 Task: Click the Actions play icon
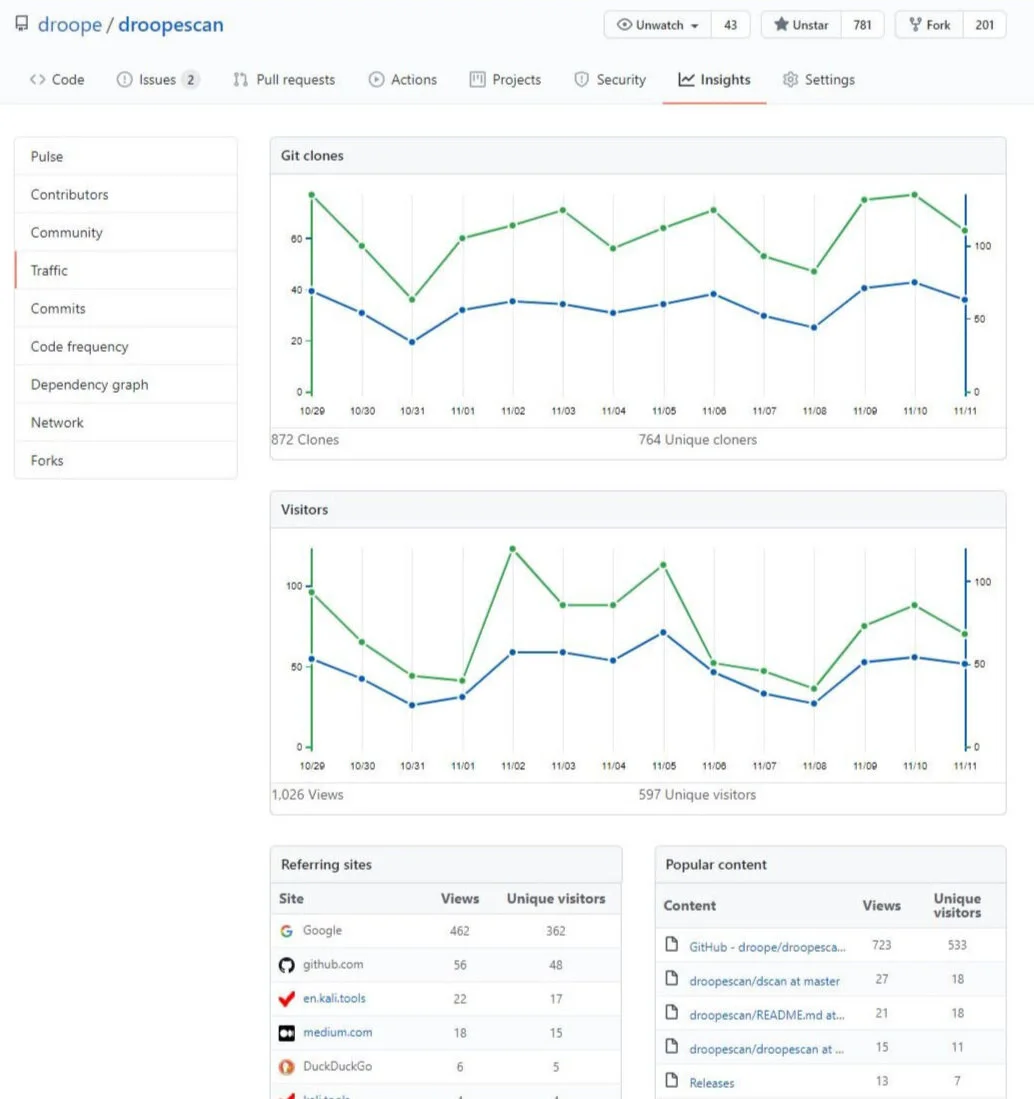[x=376, y=79]
